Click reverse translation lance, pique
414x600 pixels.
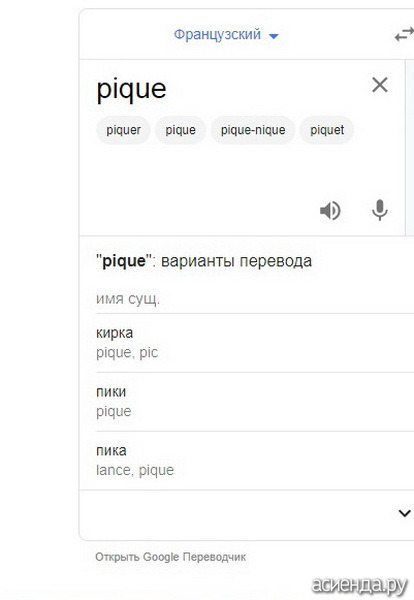[x=135, y=470]
